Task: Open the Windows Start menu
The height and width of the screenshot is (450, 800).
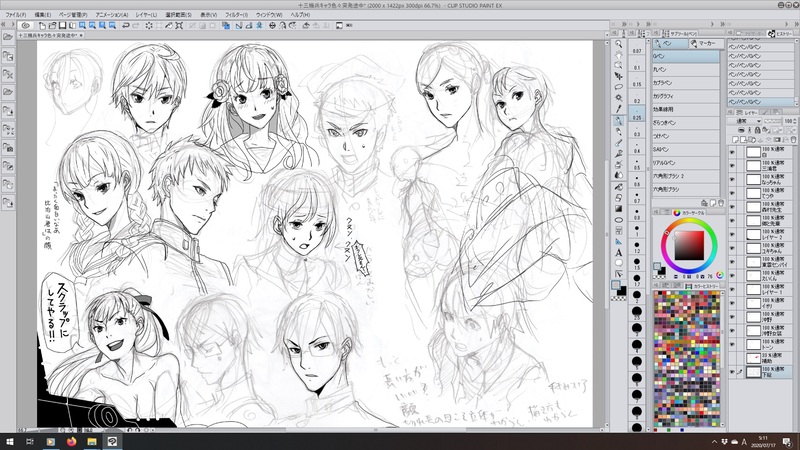Action: (x=10, y=441)
